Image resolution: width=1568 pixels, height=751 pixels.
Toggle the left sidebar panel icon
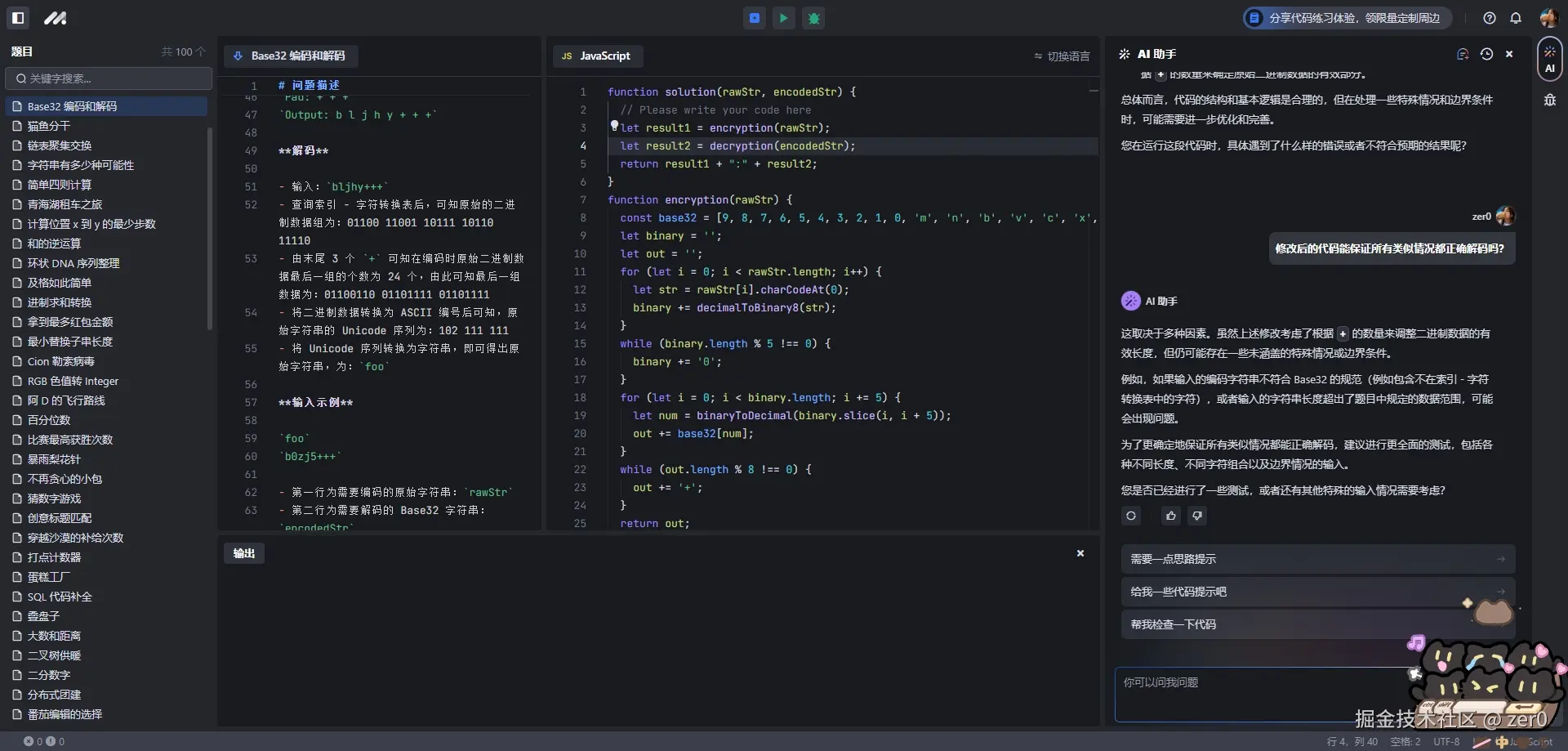[x=18, y=17]
